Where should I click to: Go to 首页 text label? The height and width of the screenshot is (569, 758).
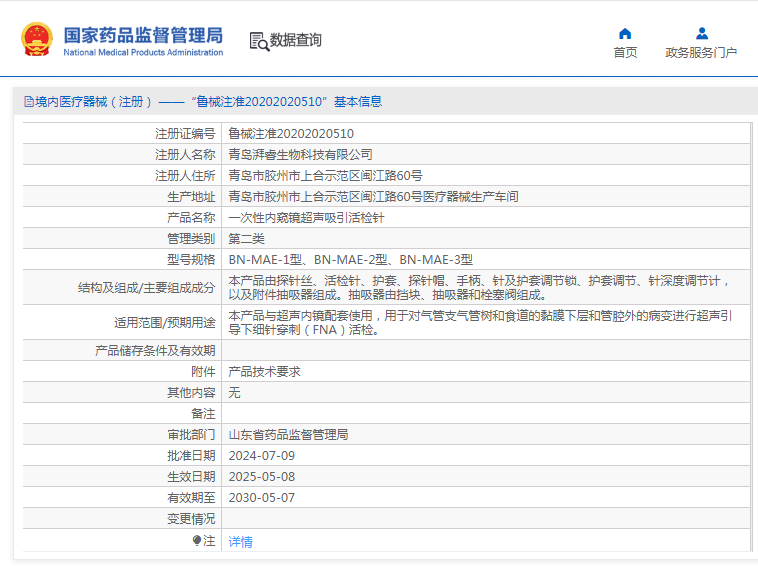click(625, 53)
